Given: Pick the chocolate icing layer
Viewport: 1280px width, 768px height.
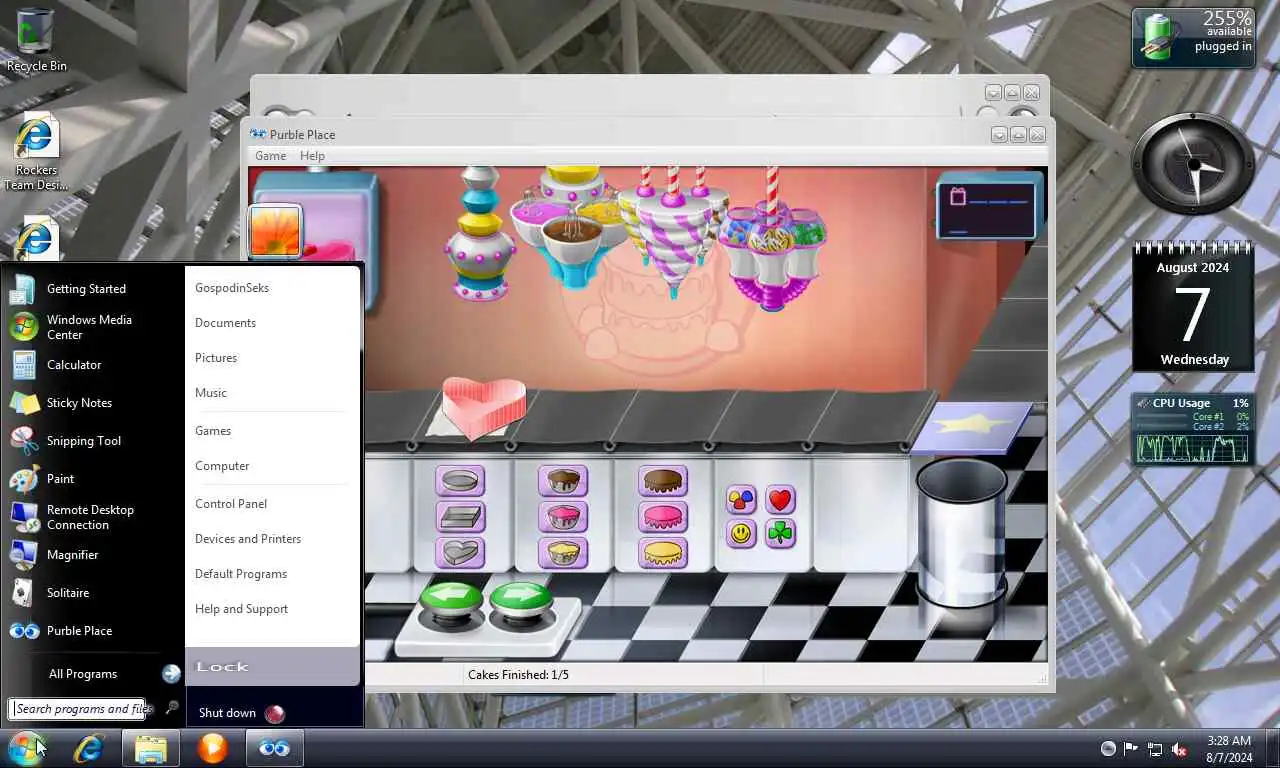Looking at the screenshot, I should [662, 481].
